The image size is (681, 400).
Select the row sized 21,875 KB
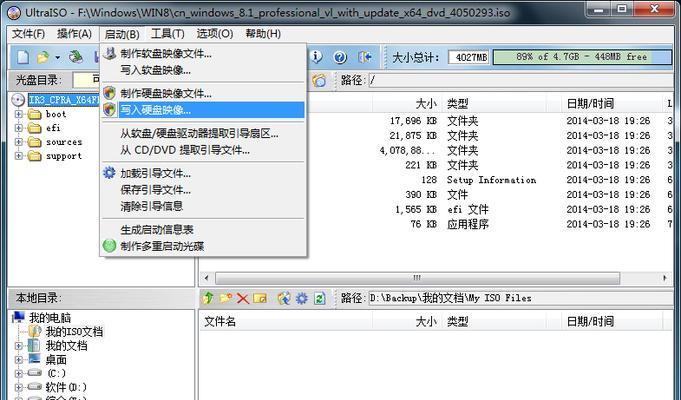pos(436,136)
